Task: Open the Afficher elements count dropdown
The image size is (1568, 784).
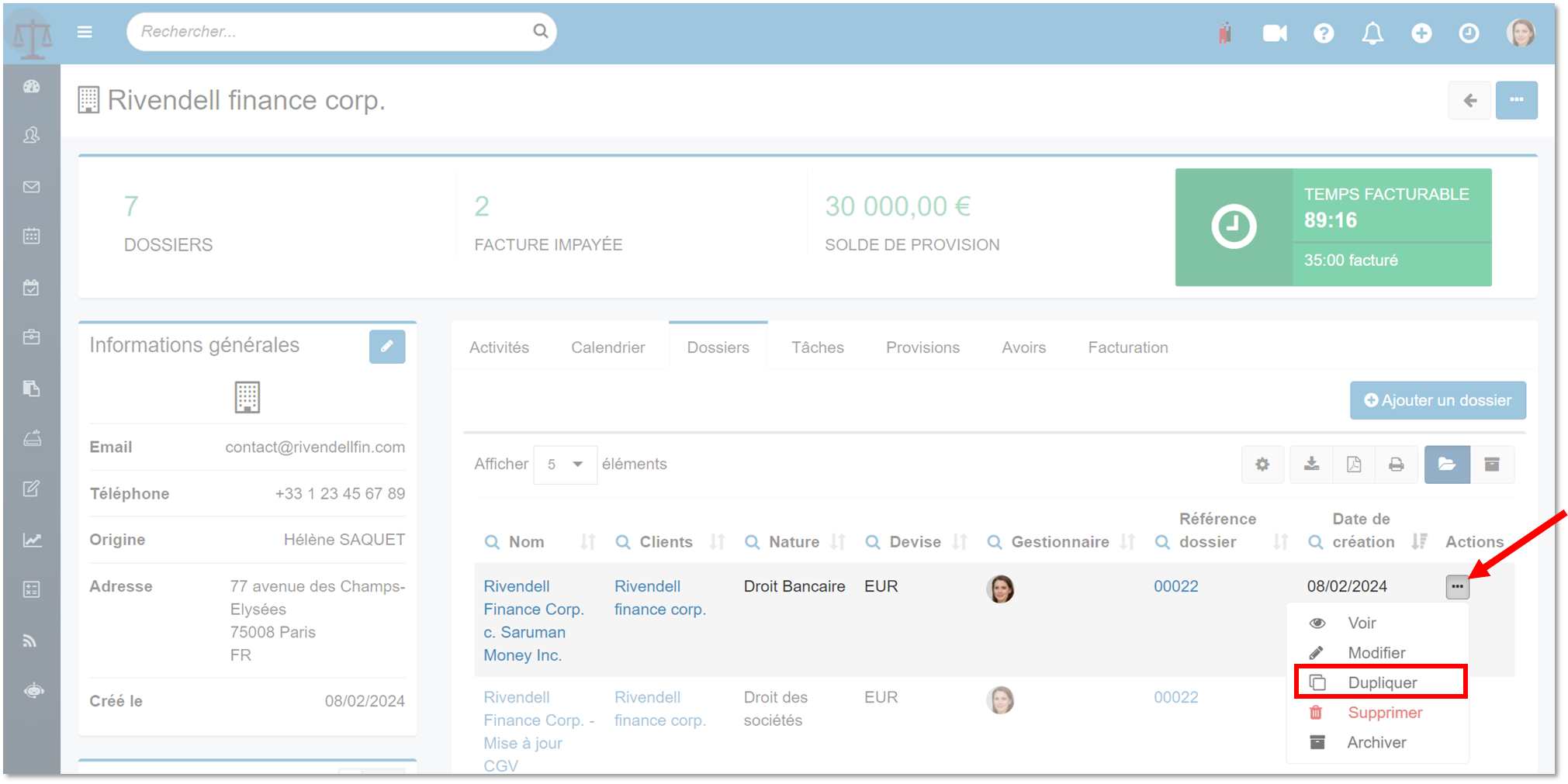Action: [x=565, y=465]
